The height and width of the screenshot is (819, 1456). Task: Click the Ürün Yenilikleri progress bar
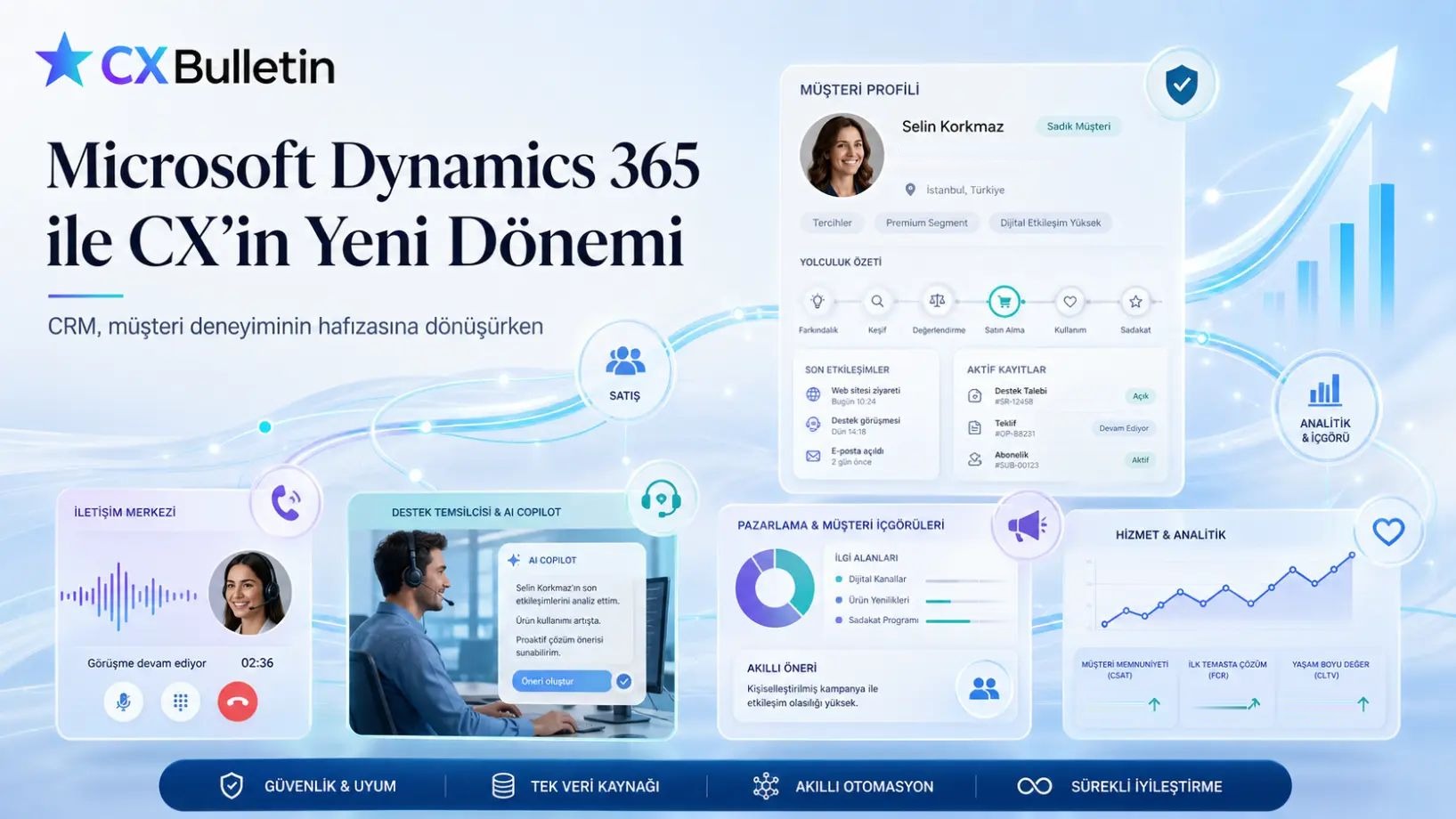pos(965,601)
